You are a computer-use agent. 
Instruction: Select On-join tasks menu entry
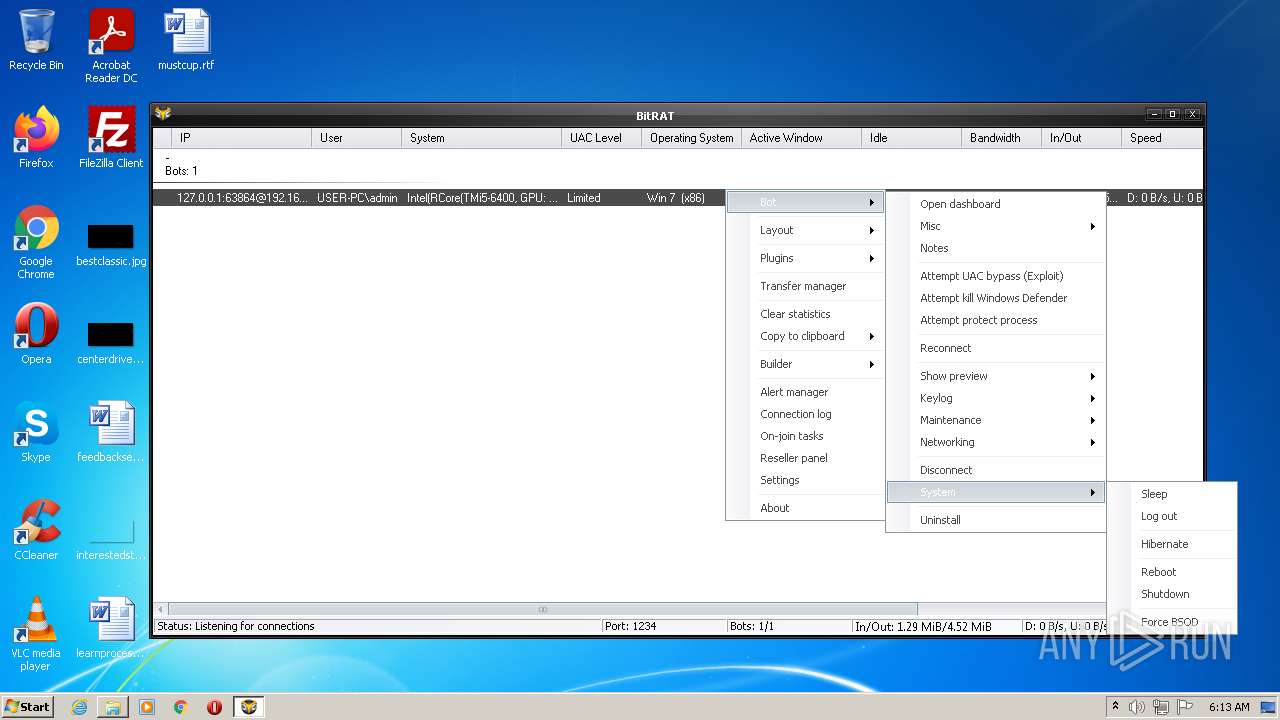(x=805, y=436)
